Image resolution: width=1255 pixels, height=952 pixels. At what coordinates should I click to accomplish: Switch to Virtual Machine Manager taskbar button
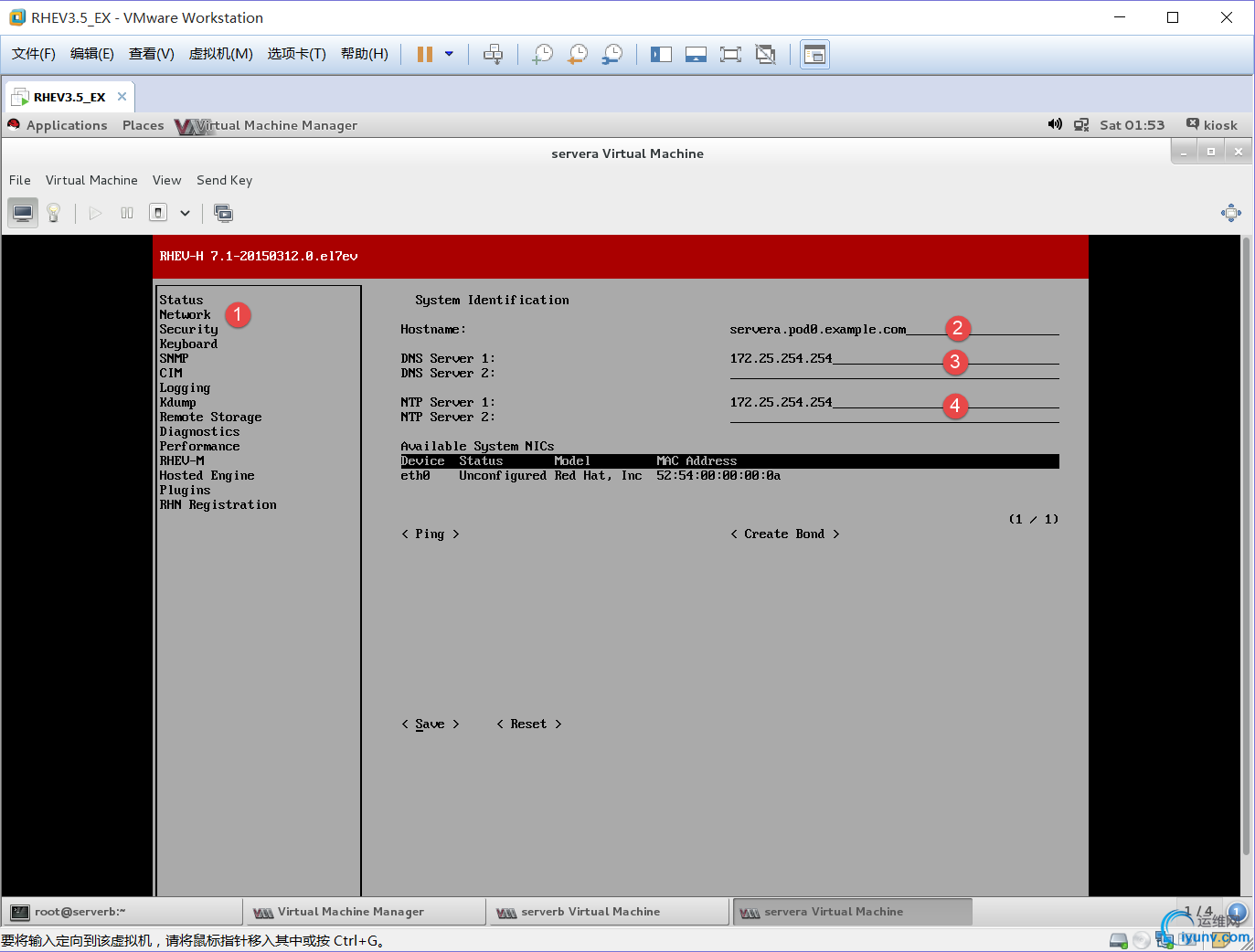[366, 912]
